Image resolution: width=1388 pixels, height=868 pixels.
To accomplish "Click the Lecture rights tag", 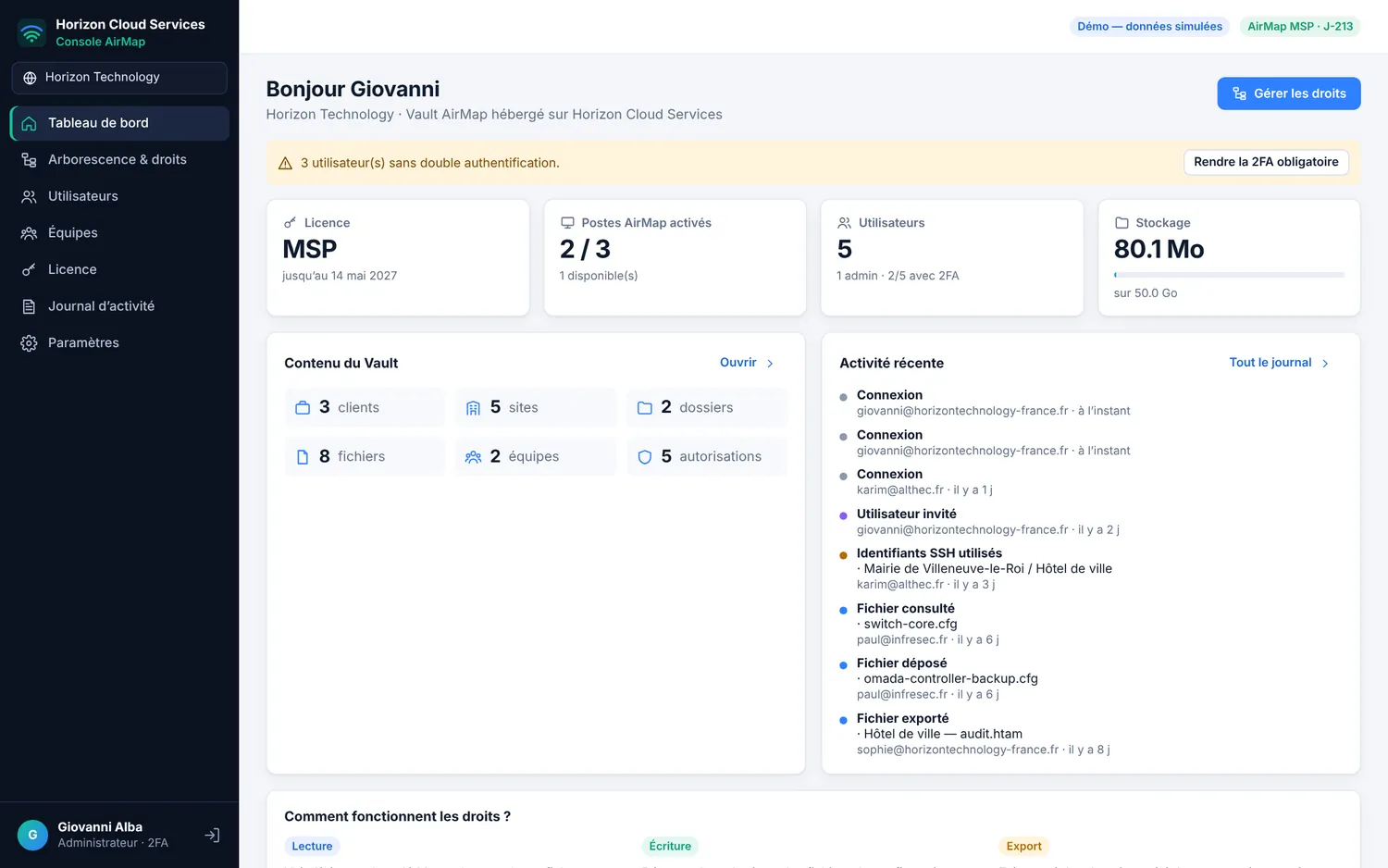I will click(312, 846).
